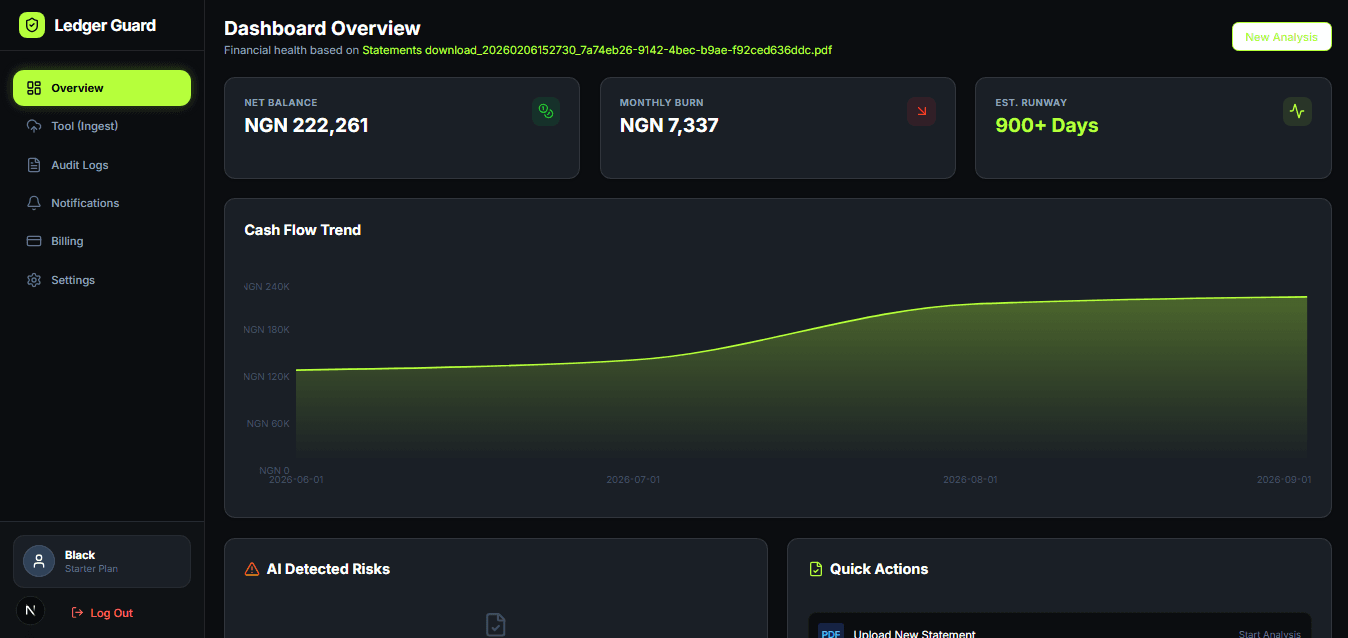
Task: Click the 2026-09-01 date label
Action: pyautogui.click(x=1284, y=480)
